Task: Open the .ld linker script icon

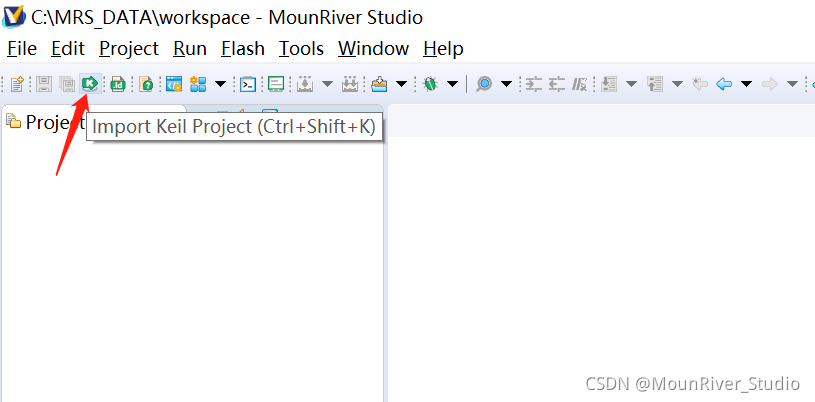Action: point(118,84)
